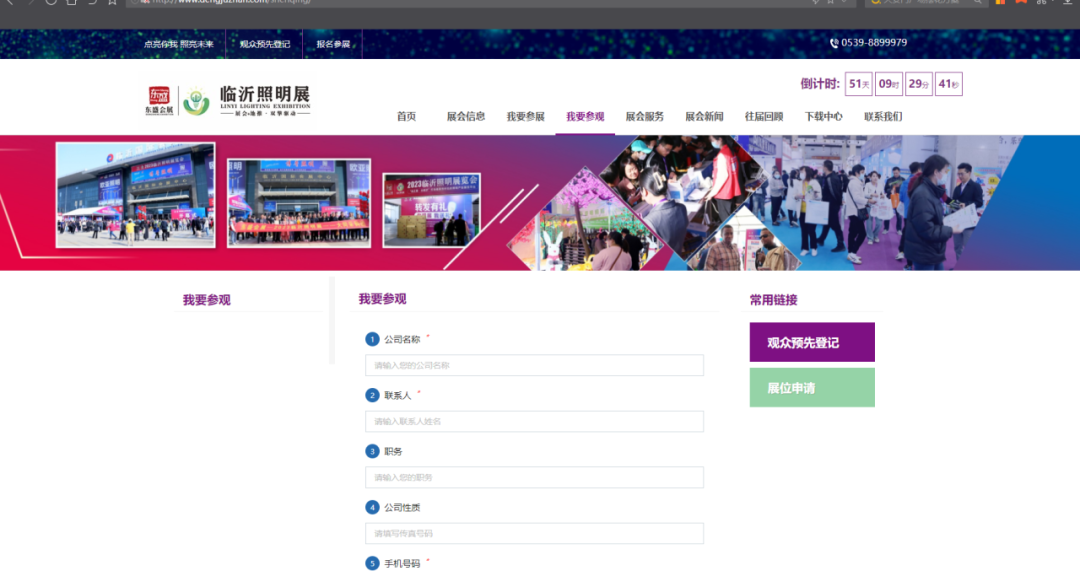Open the 展会新闻 navigation item
The width and height of the screenshot is (1080, 571).
point(704,116)
